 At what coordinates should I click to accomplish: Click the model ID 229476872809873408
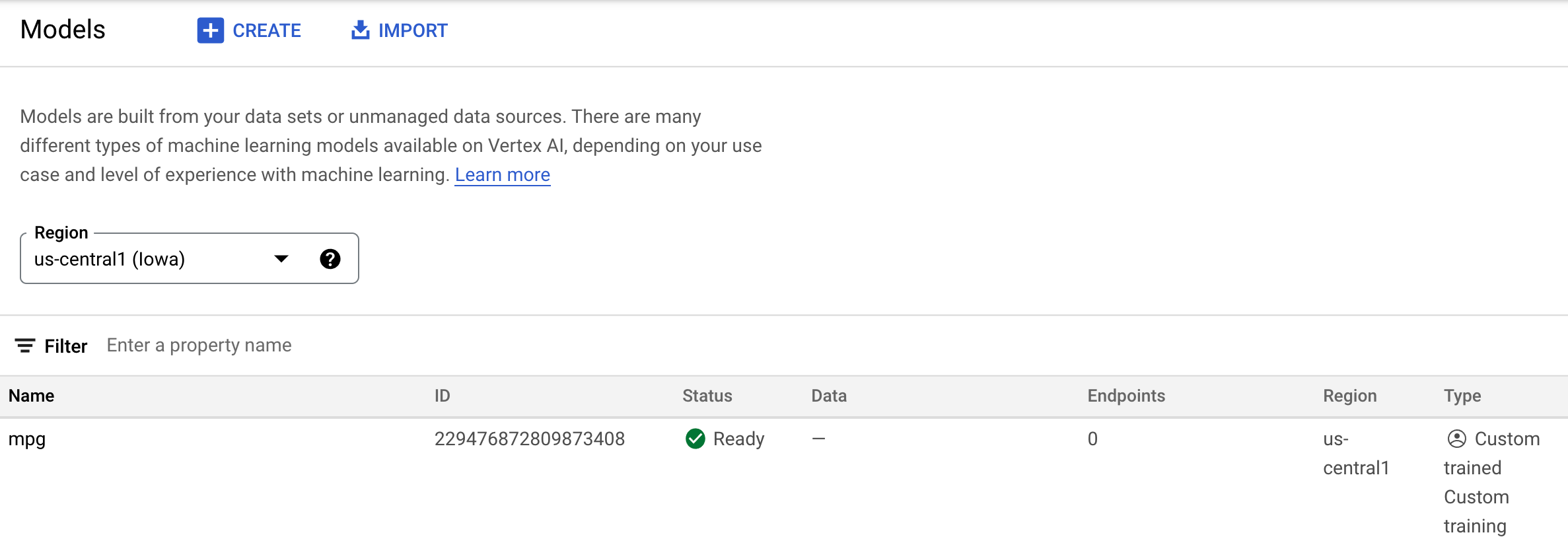529,439
